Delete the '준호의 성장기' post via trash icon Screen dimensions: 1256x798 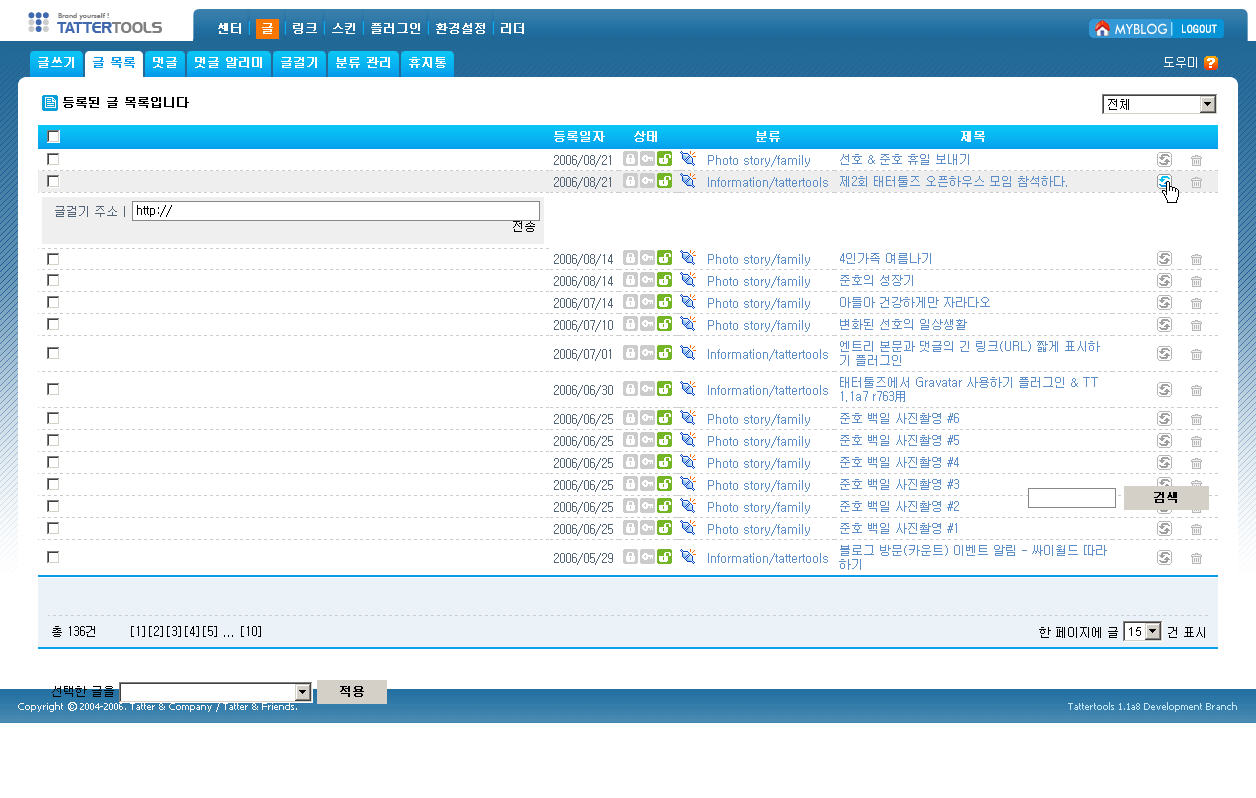pos(1196,281)
